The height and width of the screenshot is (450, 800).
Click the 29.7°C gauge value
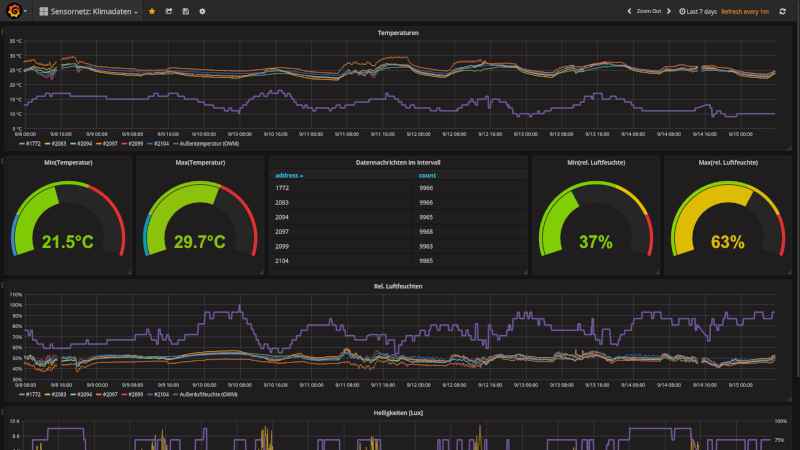tap(199, 242)
